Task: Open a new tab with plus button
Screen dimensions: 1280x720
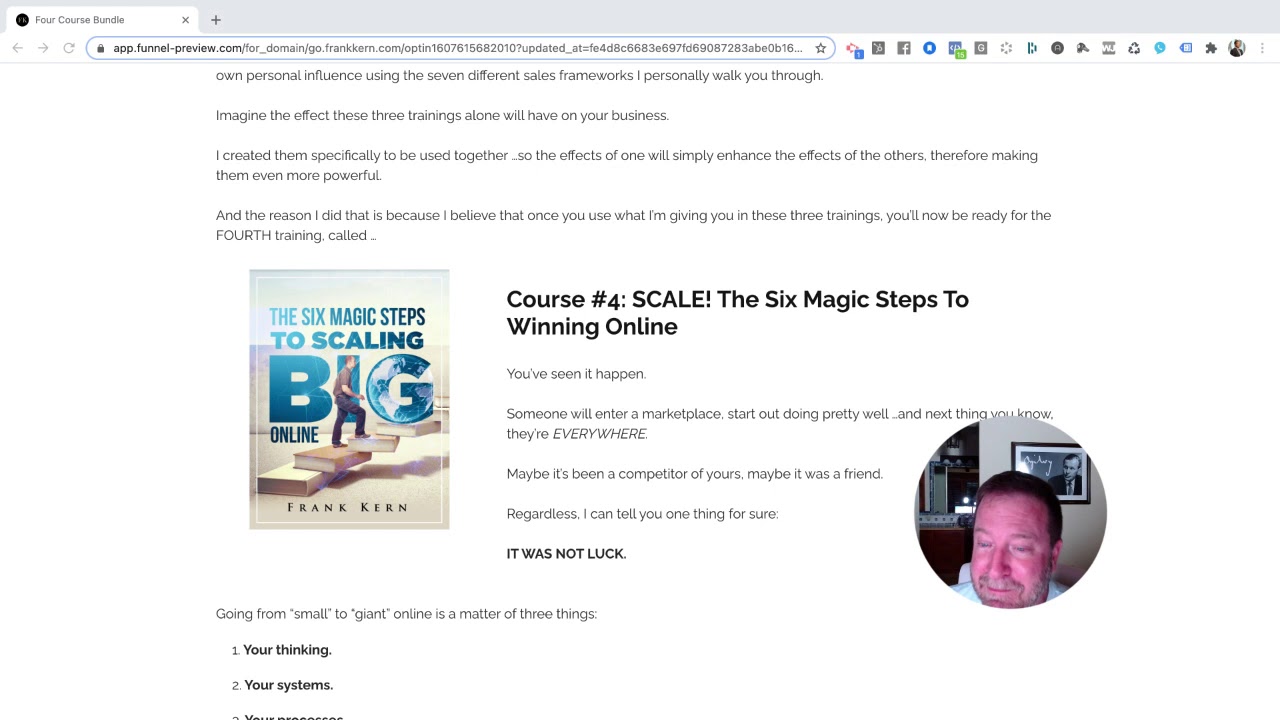Action: tap(216, 20)
